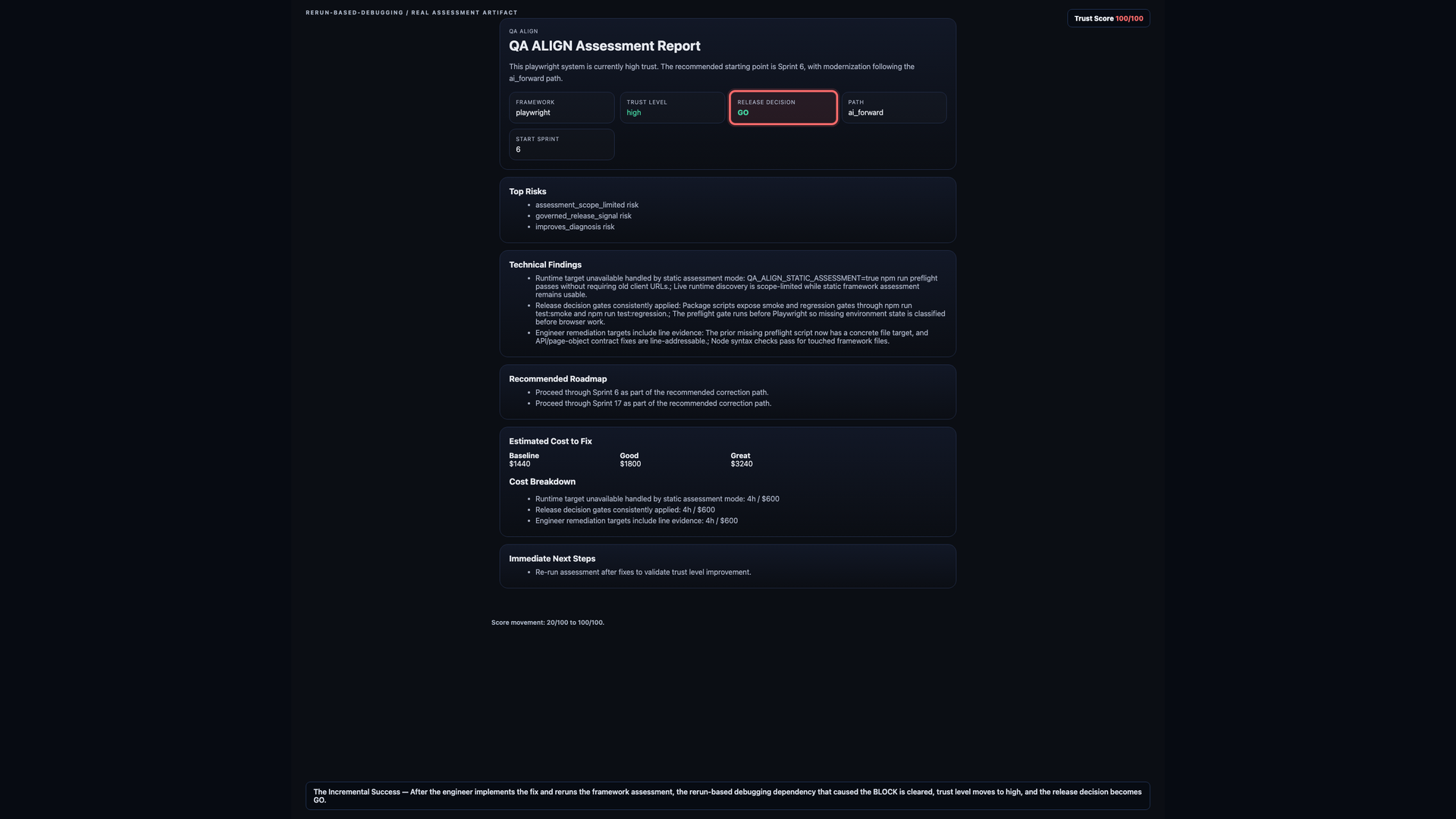Click the QA ALIGN Assessment Report heading
The height and width of the screenshot is (819, 1456).
[x=604, y=46]
